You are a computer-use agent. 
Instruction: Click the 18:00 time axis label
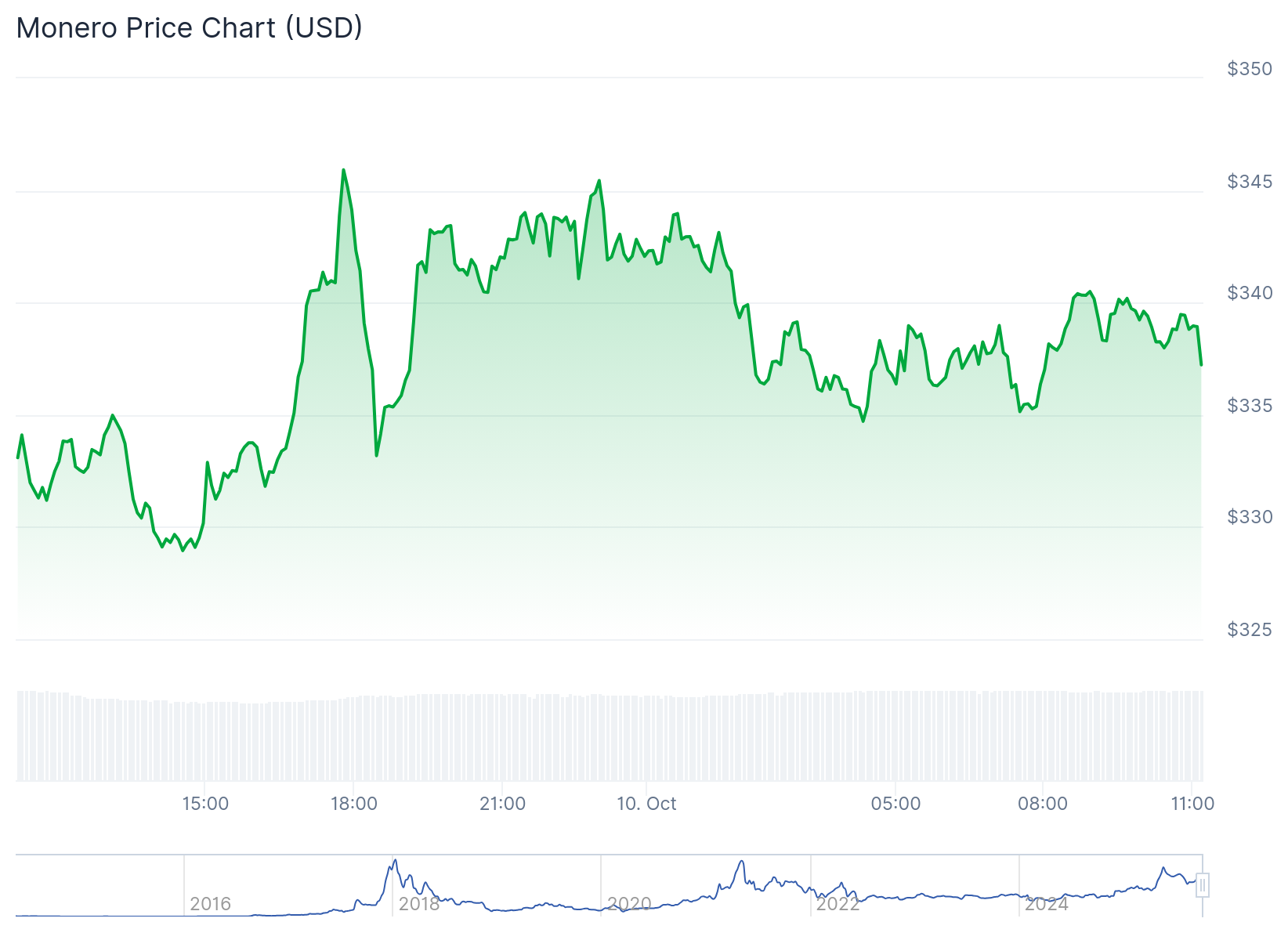[x=353, y=804]
